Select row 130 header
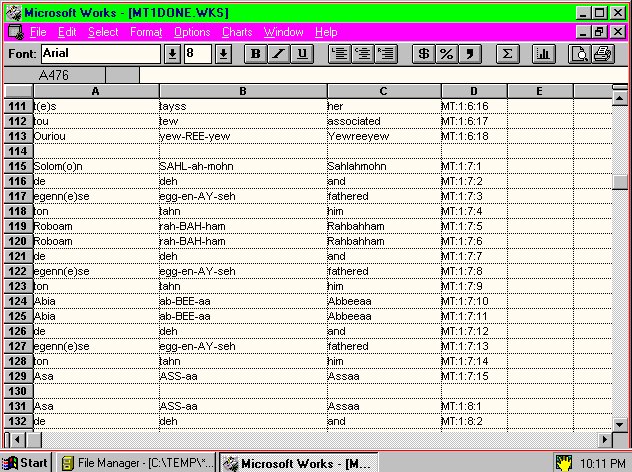This screenshot has width=632, height=472. [x=18, y=391]
